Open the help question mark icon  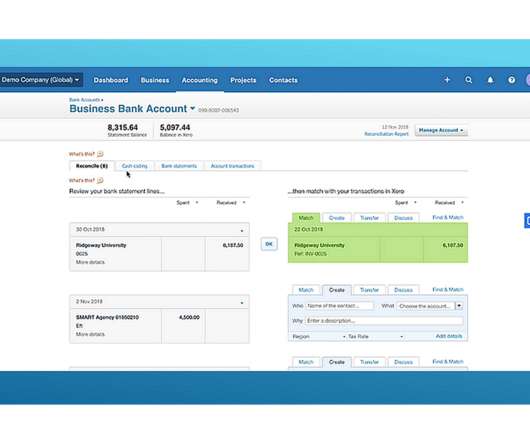point(512,80)
